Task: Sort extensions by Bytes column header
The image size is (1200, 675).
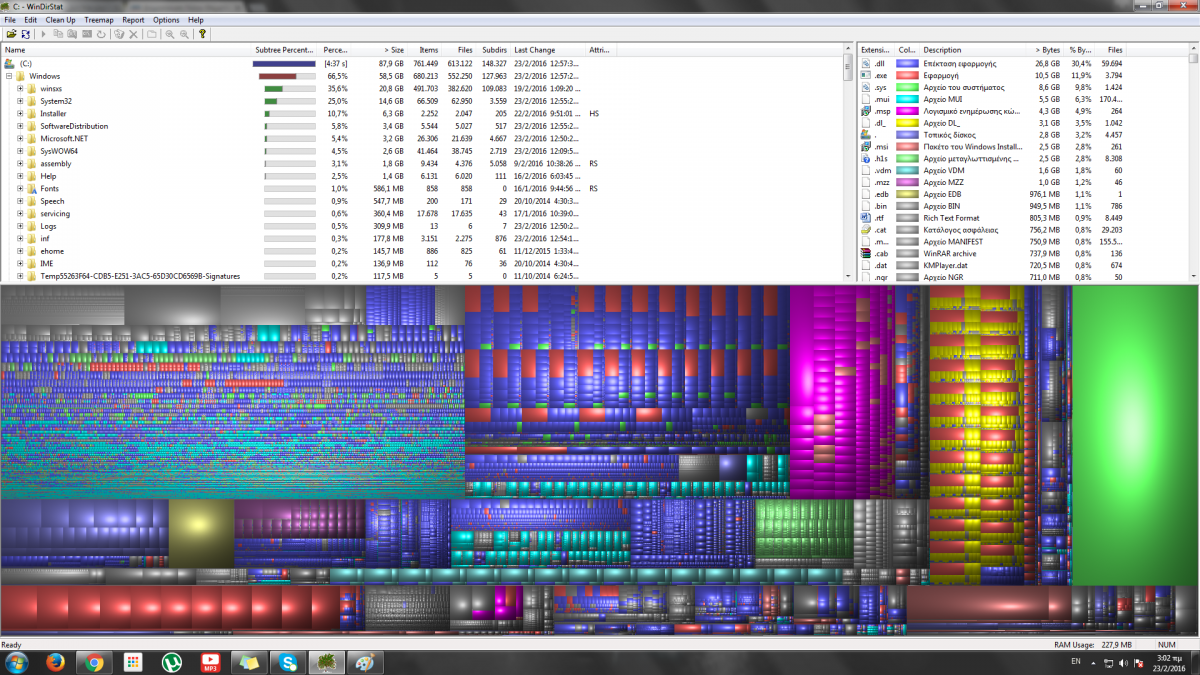Action: coord(1047,50)
